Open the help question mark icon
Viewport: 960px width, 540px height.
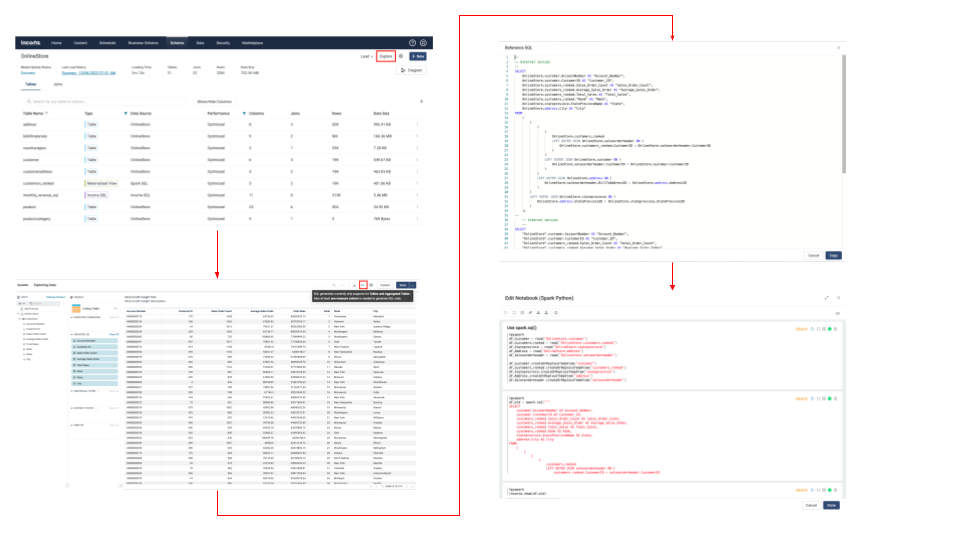click(x=411, y=43)
